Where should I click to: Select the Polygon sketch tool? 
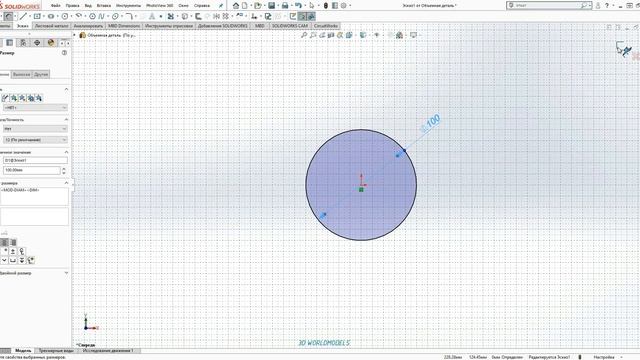pos(92,16)
